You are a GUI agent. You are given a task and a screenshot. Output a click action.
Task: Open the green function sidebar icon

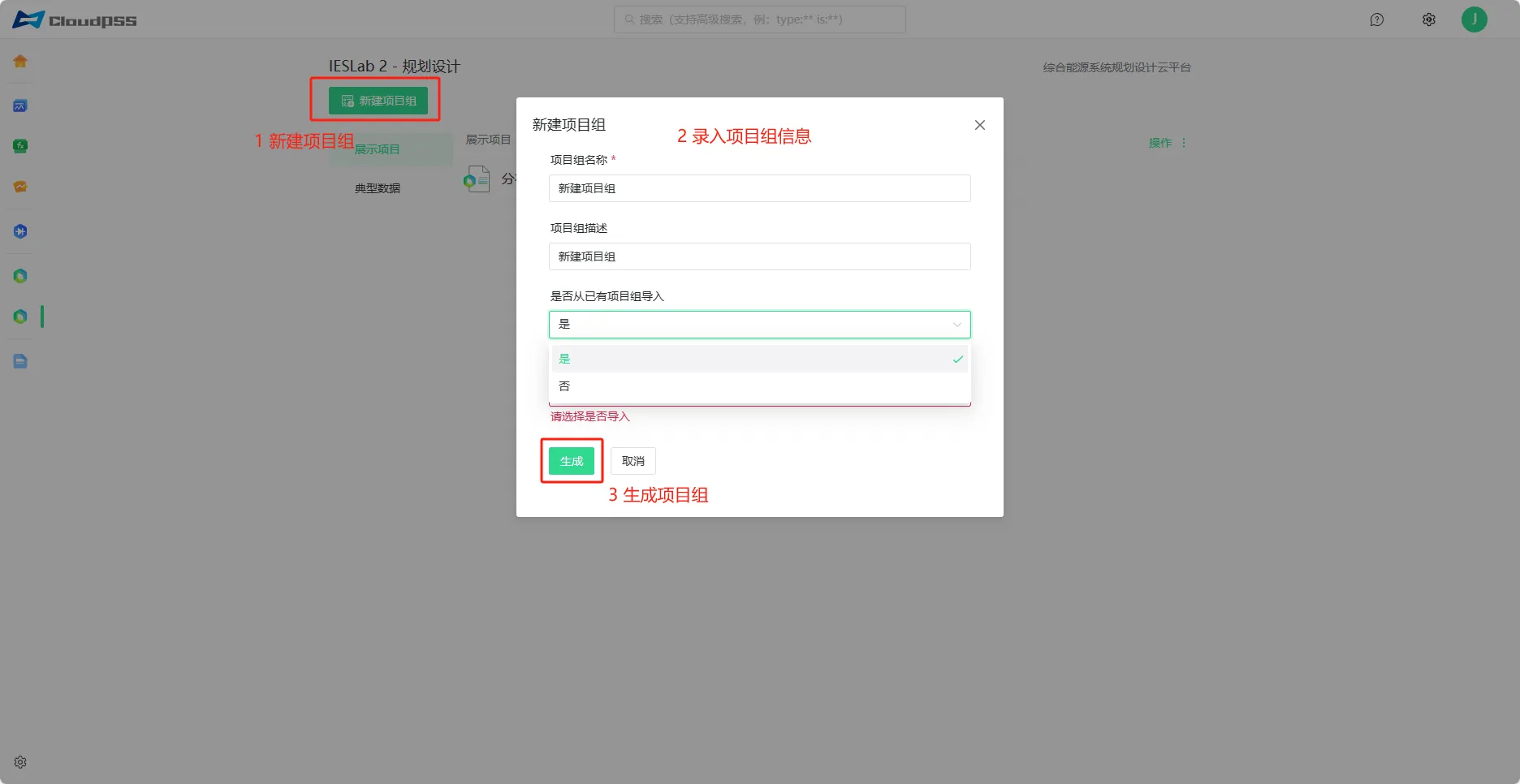[x=20, y=146]
